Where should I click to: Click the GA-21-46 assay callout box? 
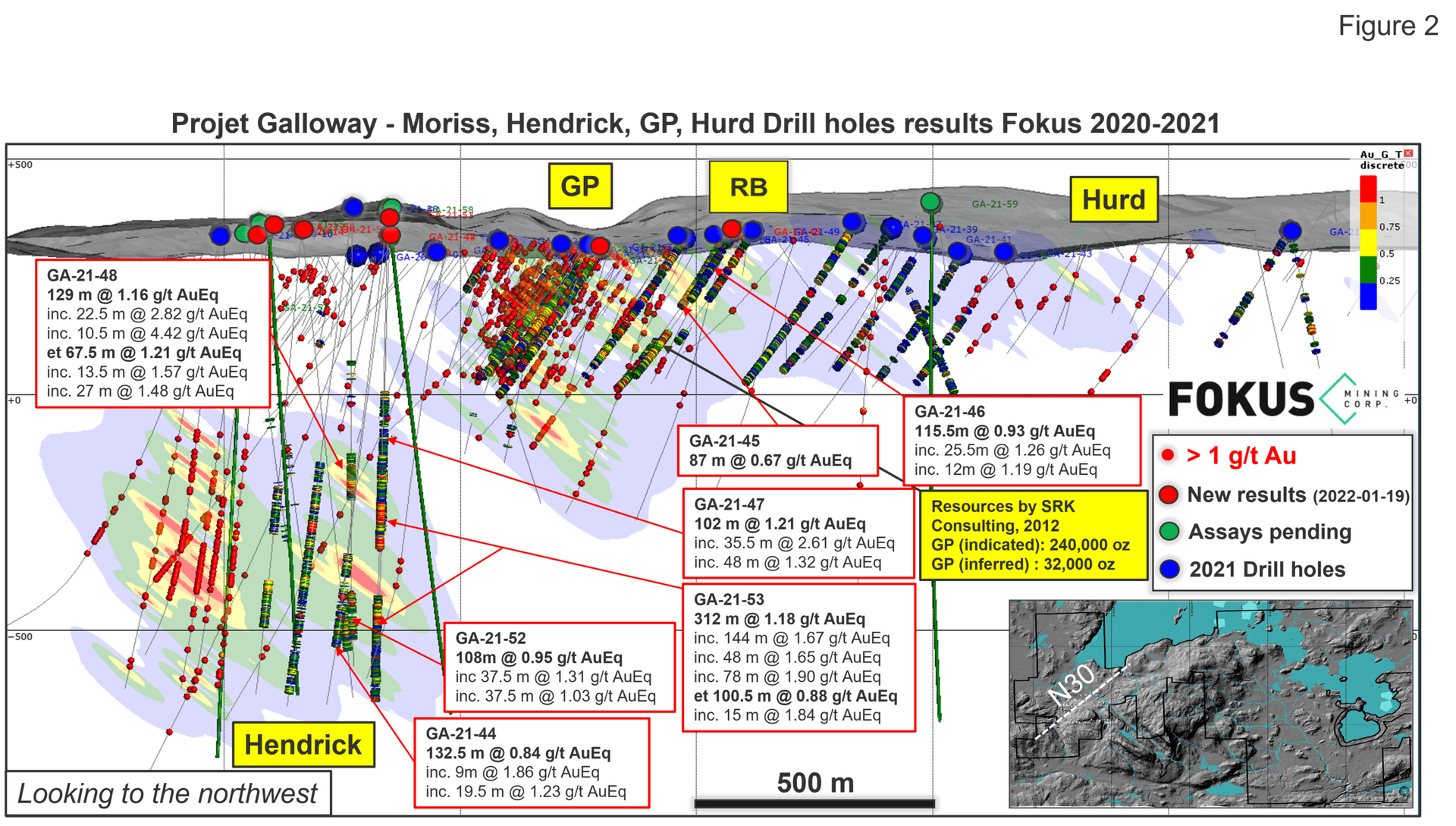1022,441
